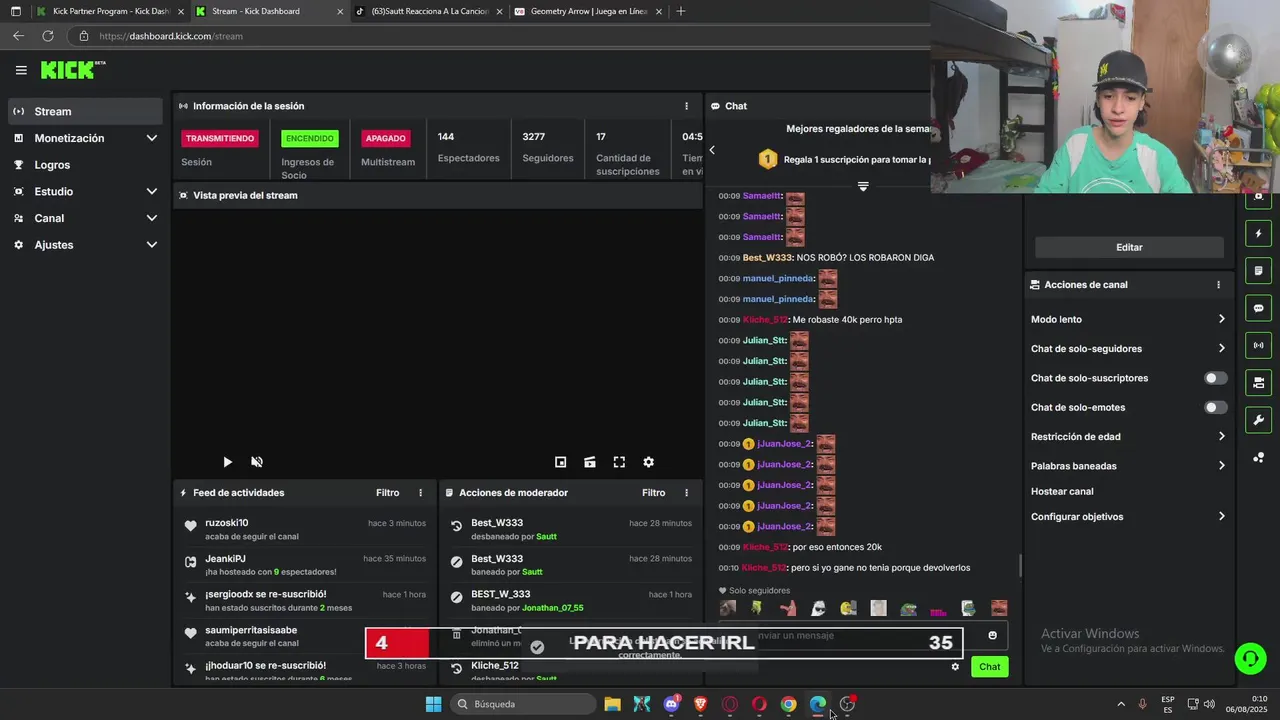Go back in the browser
The image size is (1280, 720).
18,36
